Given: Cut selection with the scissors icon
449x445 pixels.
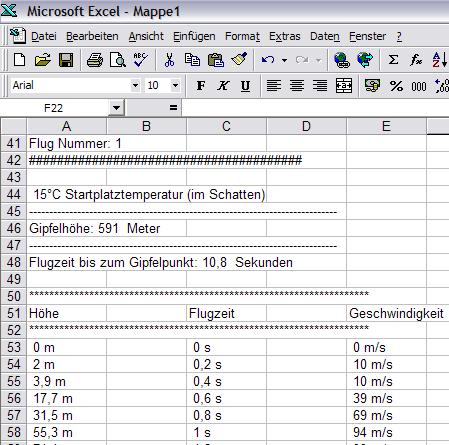Looking at the screenshot, I should (169, 60).
